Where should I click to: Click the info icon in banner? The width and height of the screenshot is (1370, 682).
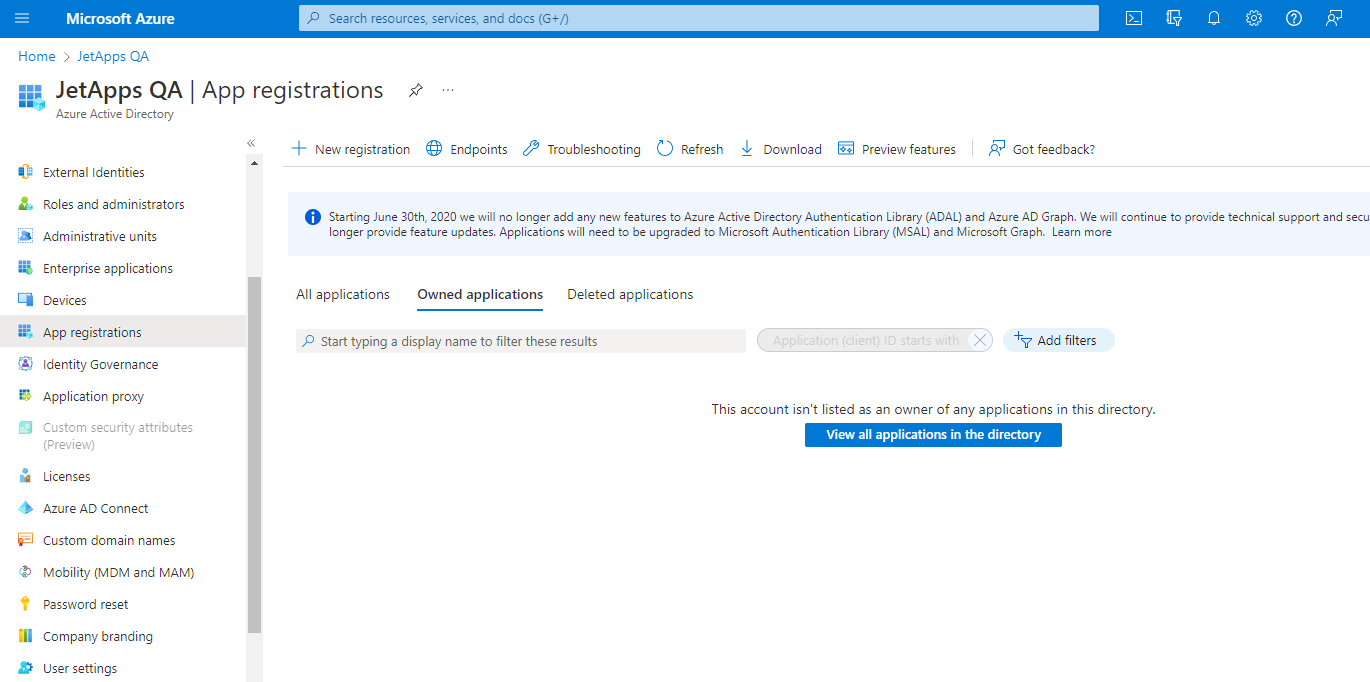tap(313, 217)
